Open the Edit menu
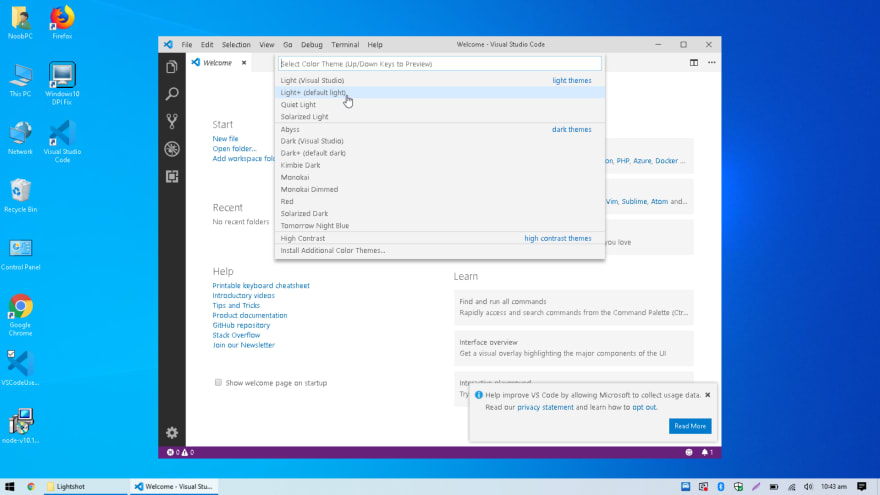This screenshot has height=495, width=880. (x=207, y=44)
